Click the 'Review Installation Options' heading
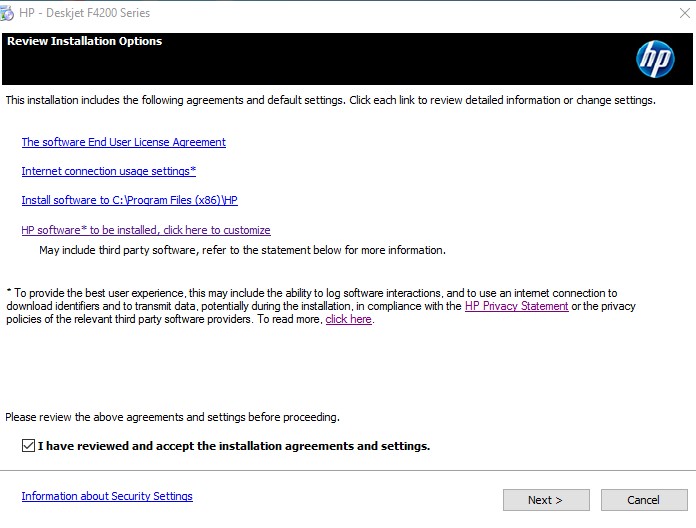Image resolution: width=696 pixels, height=528 pixels. [x=85, y=41]
